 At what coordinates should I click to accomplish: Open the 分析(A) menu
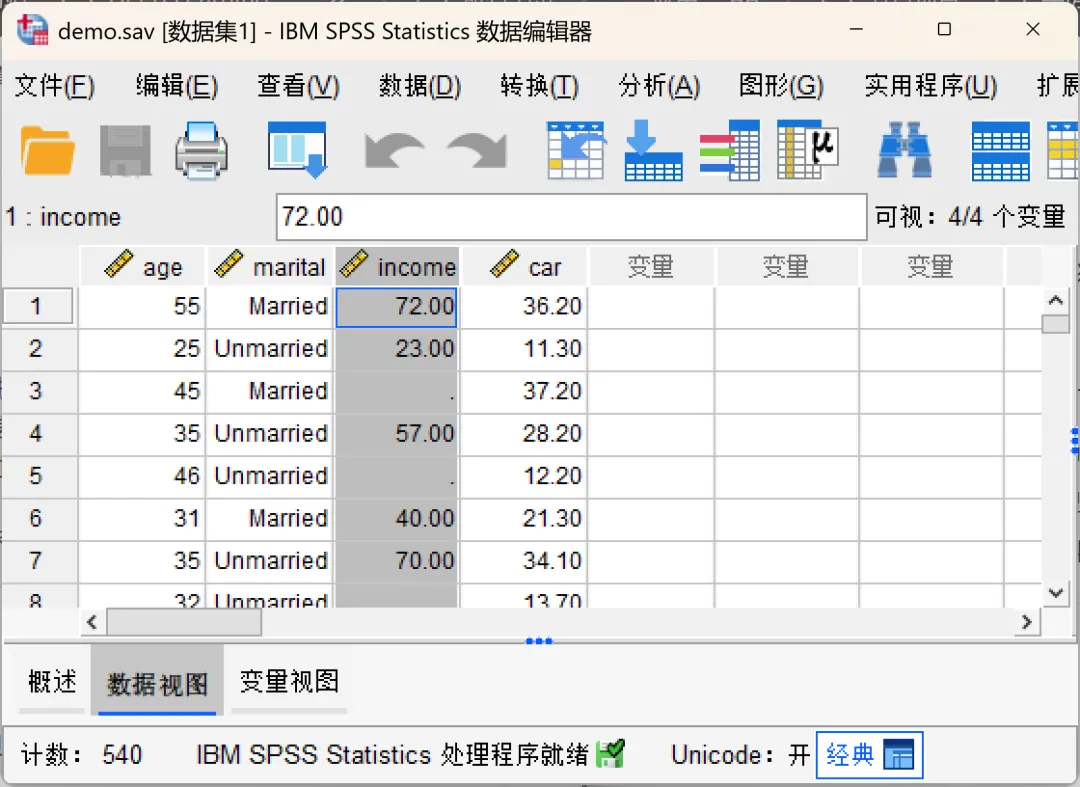click(x=659, y=86)
